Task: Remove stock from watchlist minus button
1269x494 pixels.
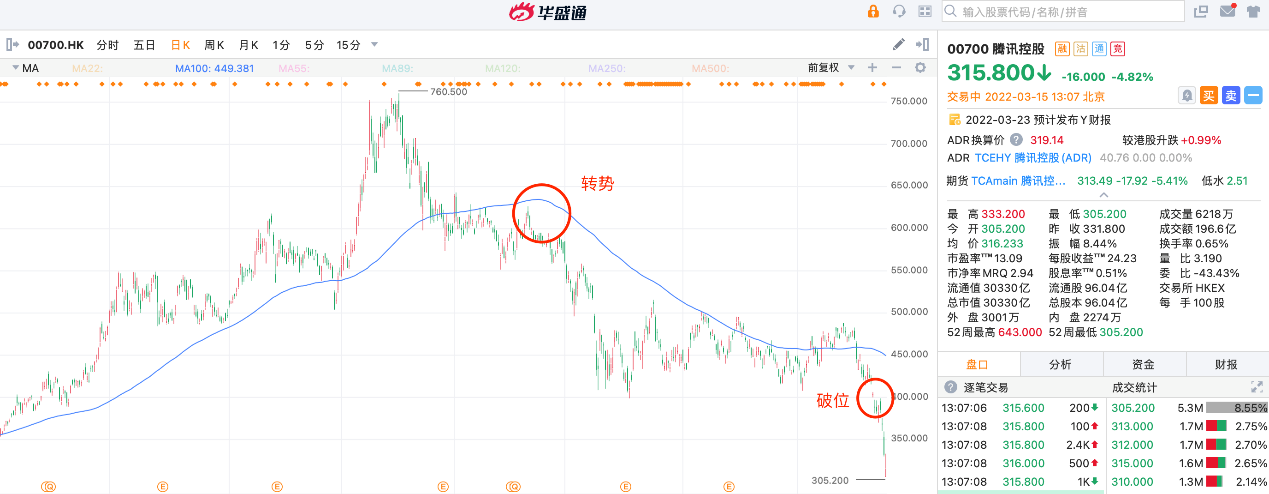Action: click(x=1253, y=95)
